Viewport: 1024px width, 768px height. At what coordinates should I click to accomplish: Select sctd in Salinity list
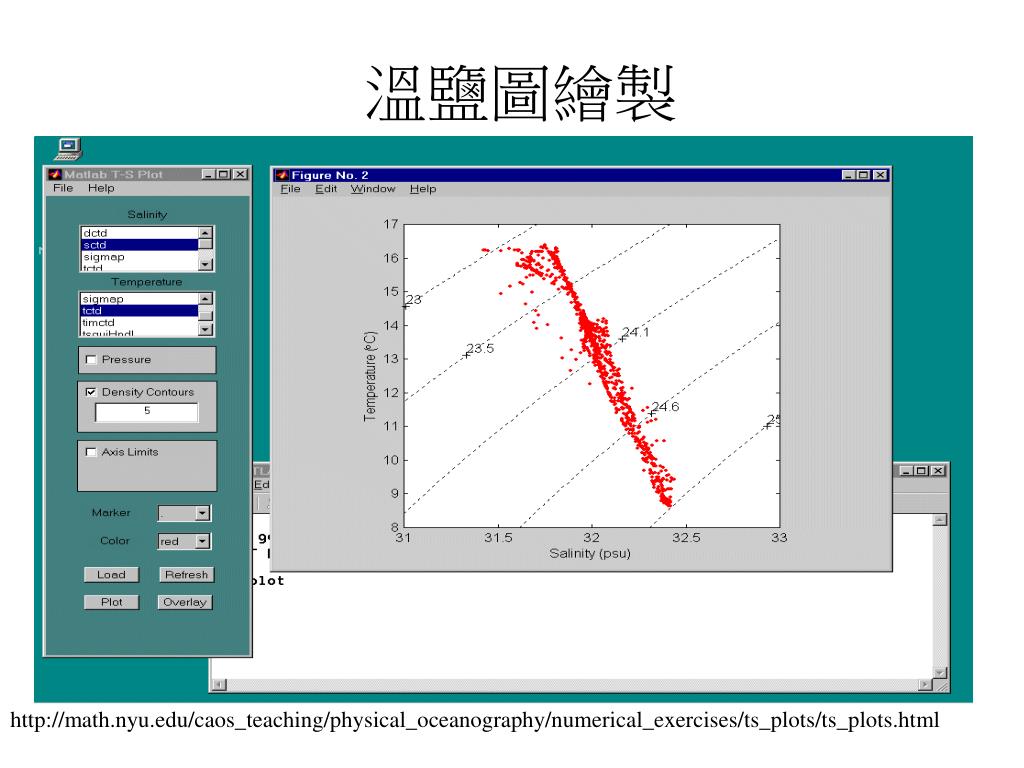coord(139,245)
